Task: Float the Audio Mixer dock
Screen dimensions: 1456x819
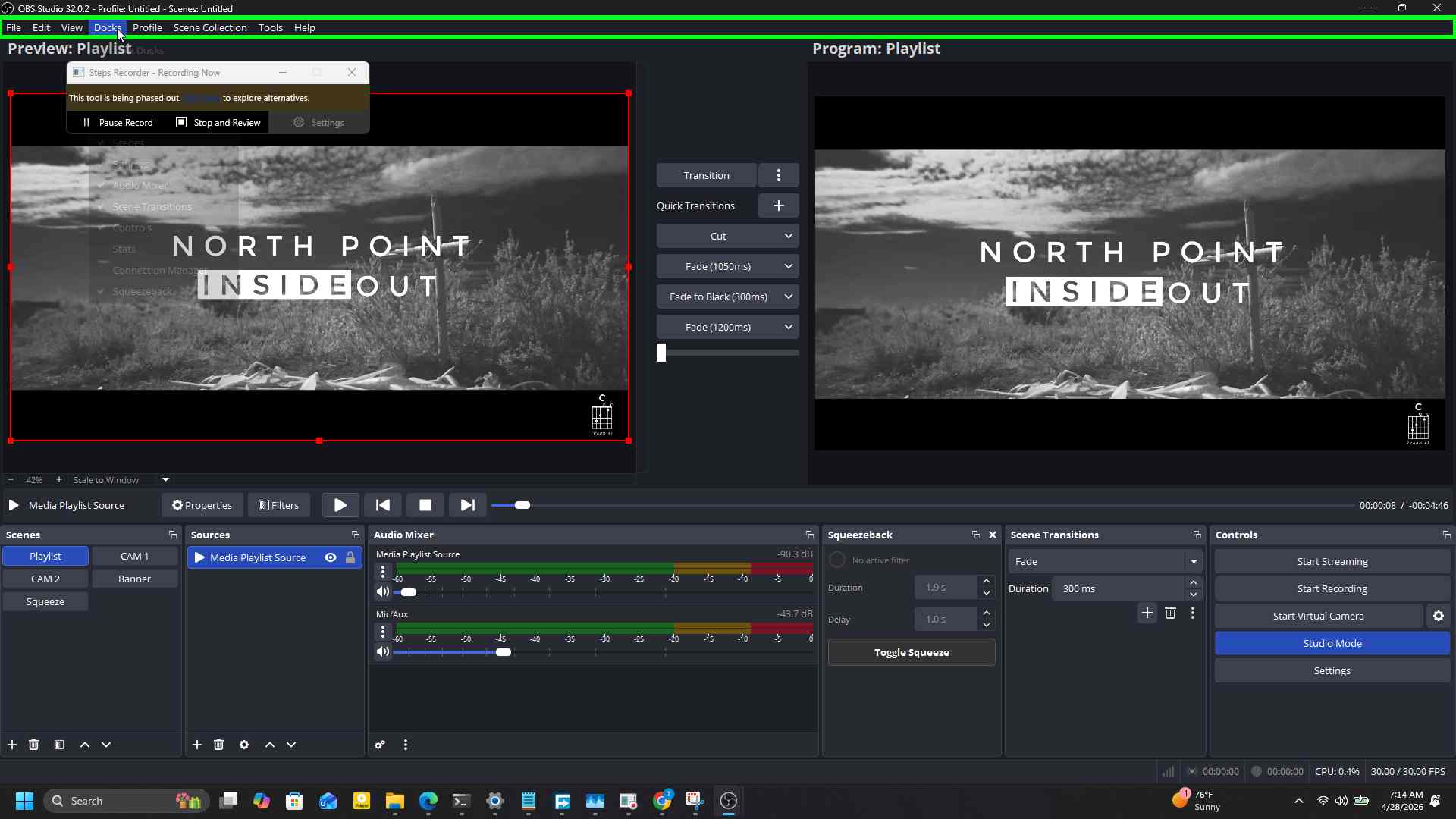Action: coord(810,535)
